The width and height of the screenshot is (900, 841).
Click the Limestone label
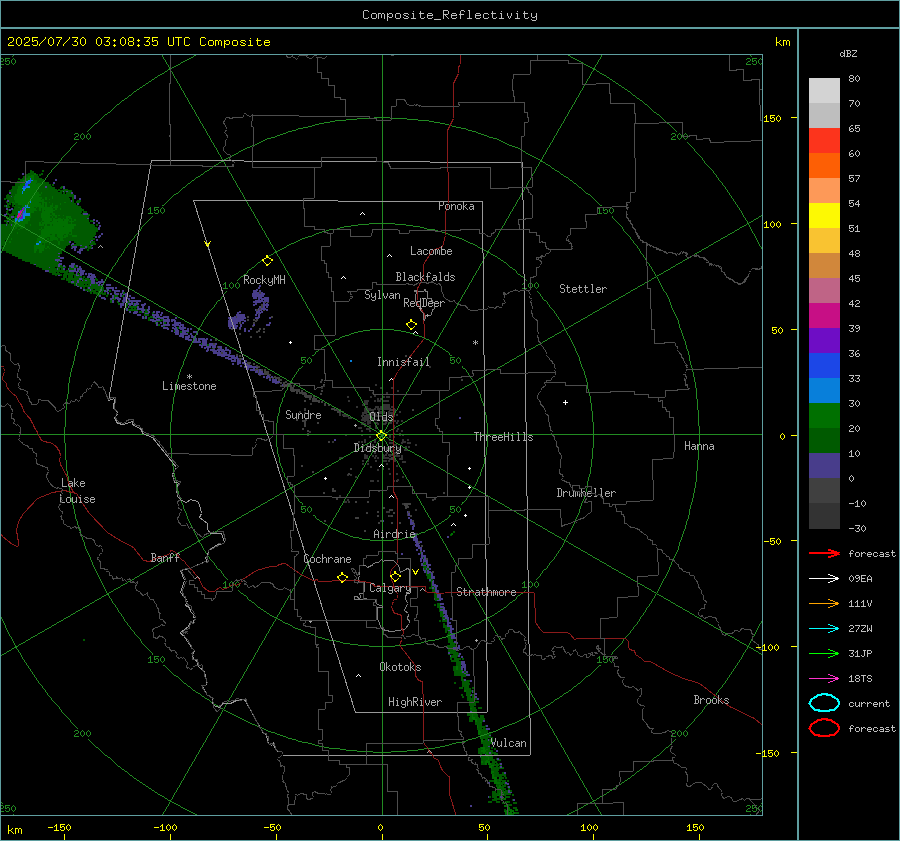pyautogui.click(x=189, y=386)
